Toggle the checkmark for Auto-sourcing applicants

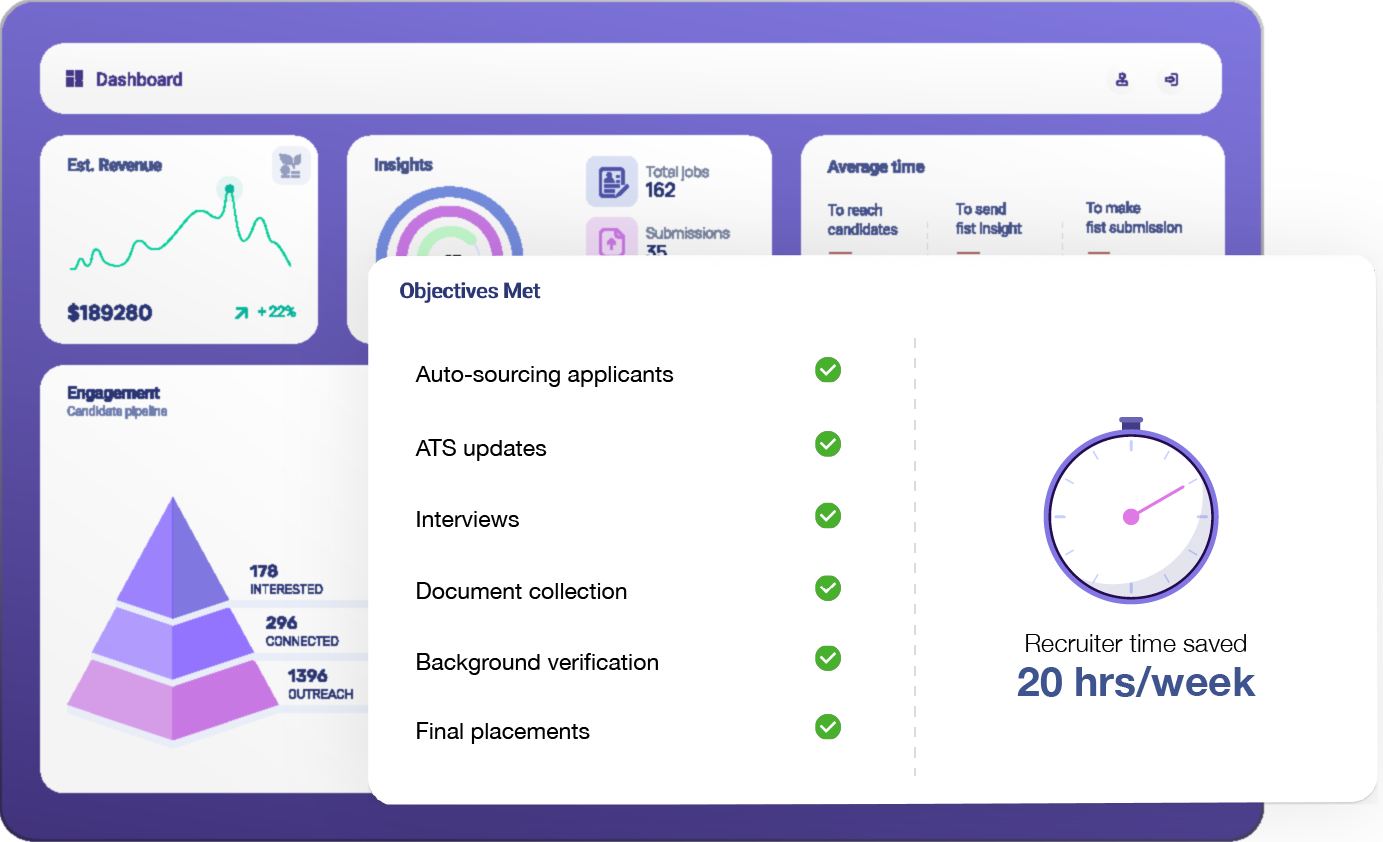[827, 370]
